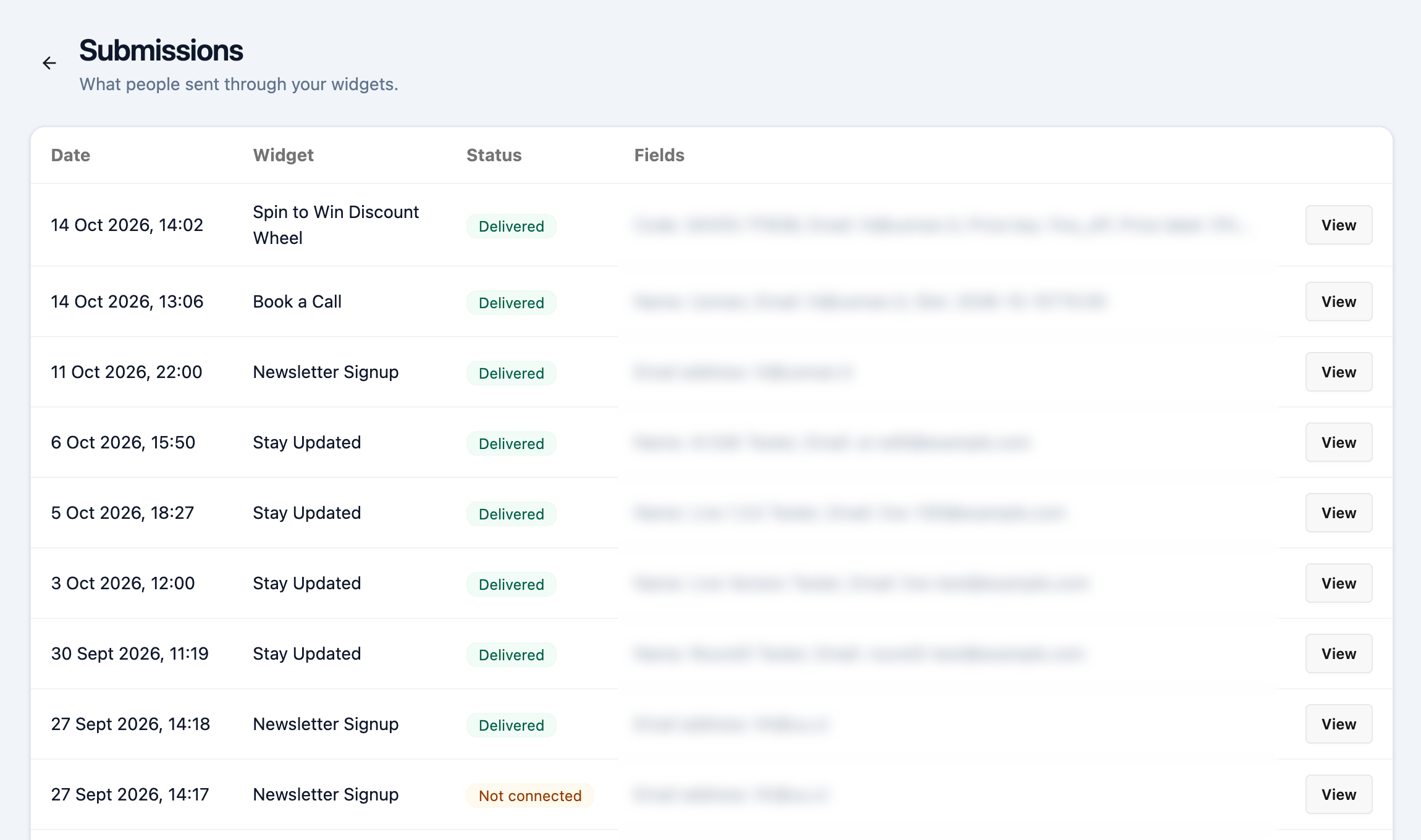Viewport: 1421px width, 840px height.
Task: View the 27 Sept 2026, 14:18 submission
Action: tap(1339, 724)
